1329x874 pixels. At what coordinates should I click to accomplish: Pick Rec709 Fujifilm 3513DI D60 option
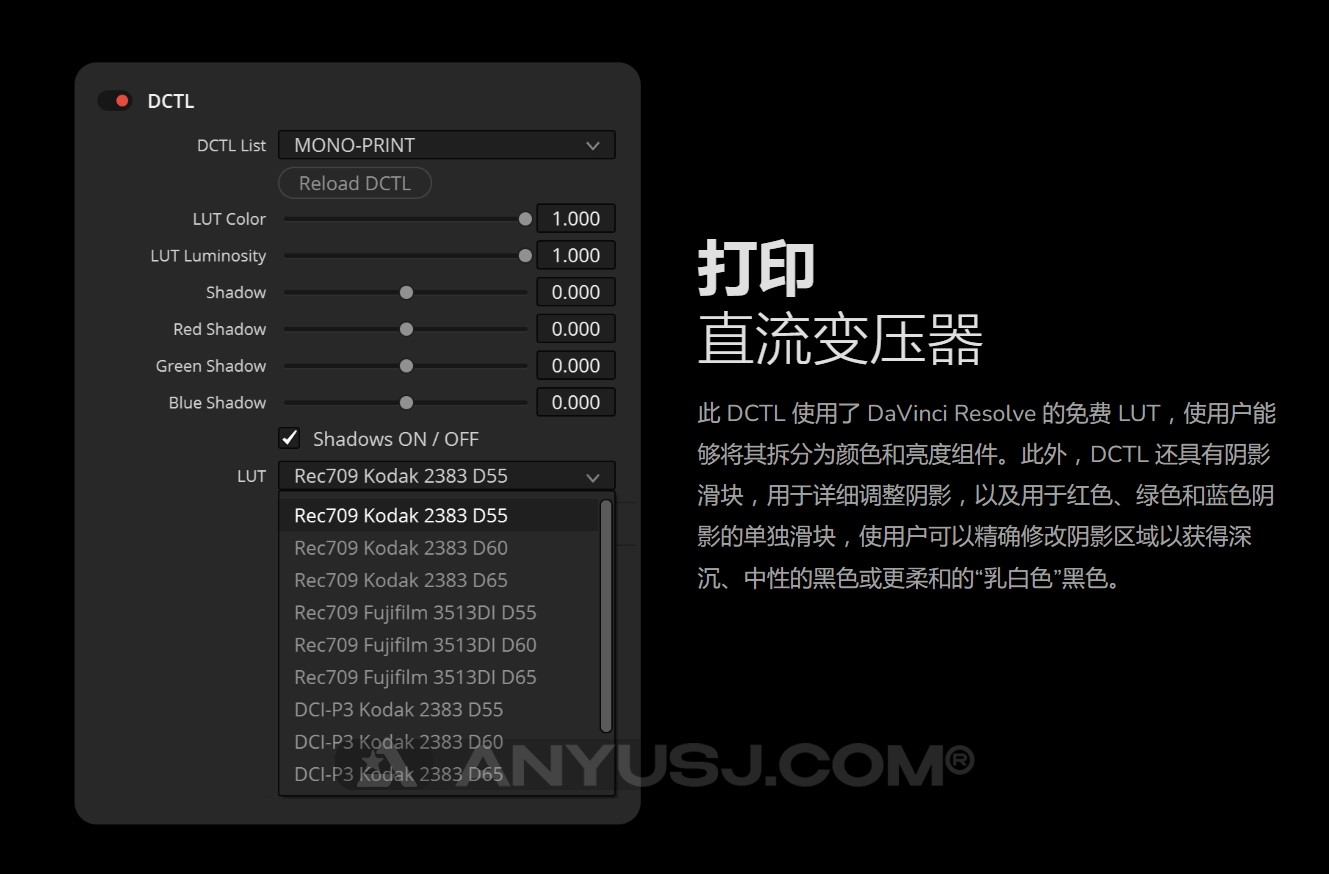coord(439,645)
